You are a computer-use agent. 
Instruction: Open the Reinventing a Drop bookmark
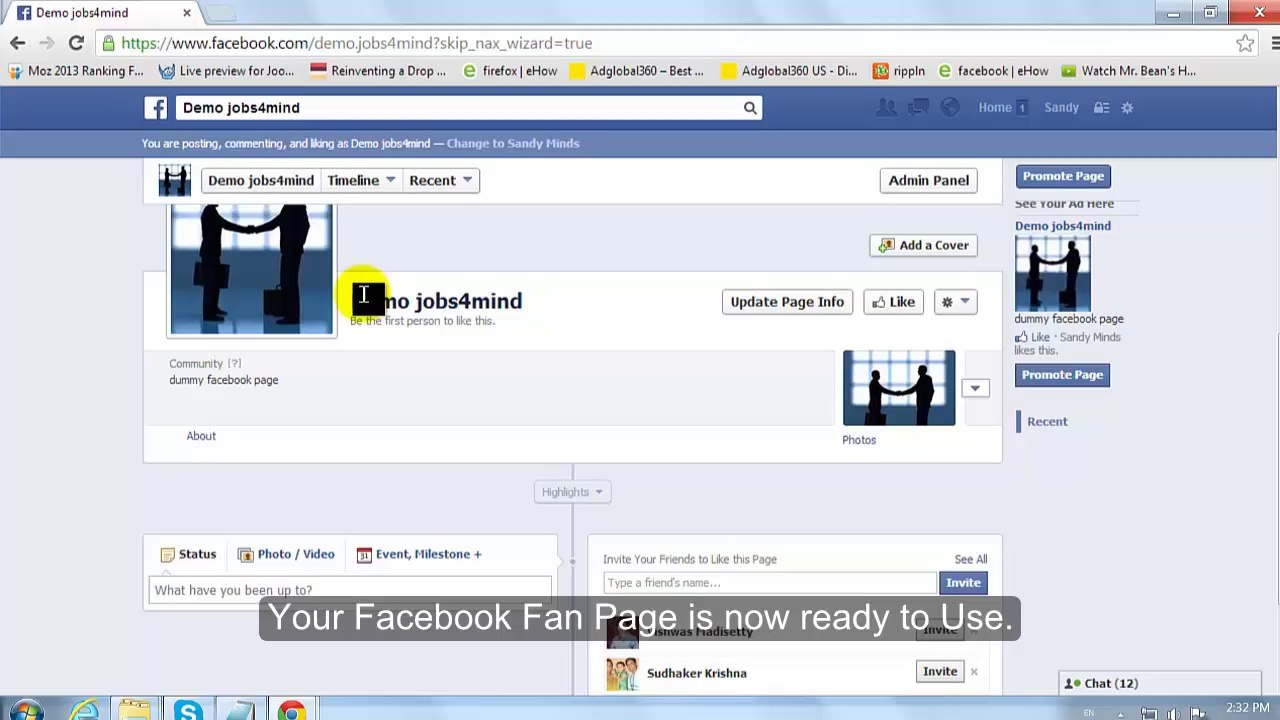[x=378, y=71]
